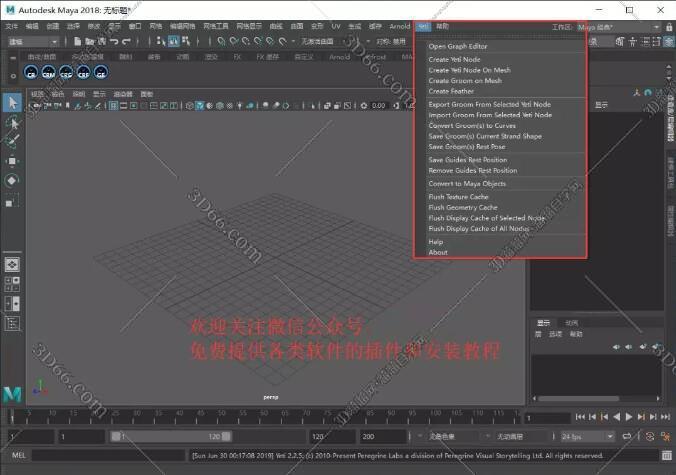The height and width of the screenshot is (475, 676).
Task: Expand snap options arrow after magnets
Action: [x=293, y=41]
